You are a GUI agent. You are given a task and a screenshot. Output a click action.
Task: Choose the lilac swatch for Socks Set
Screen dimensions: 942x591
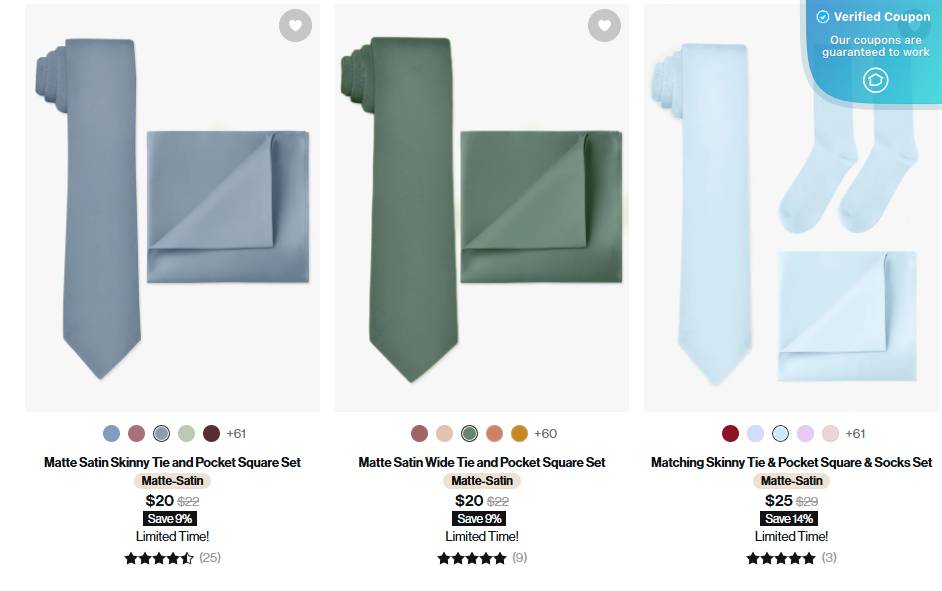805,433
